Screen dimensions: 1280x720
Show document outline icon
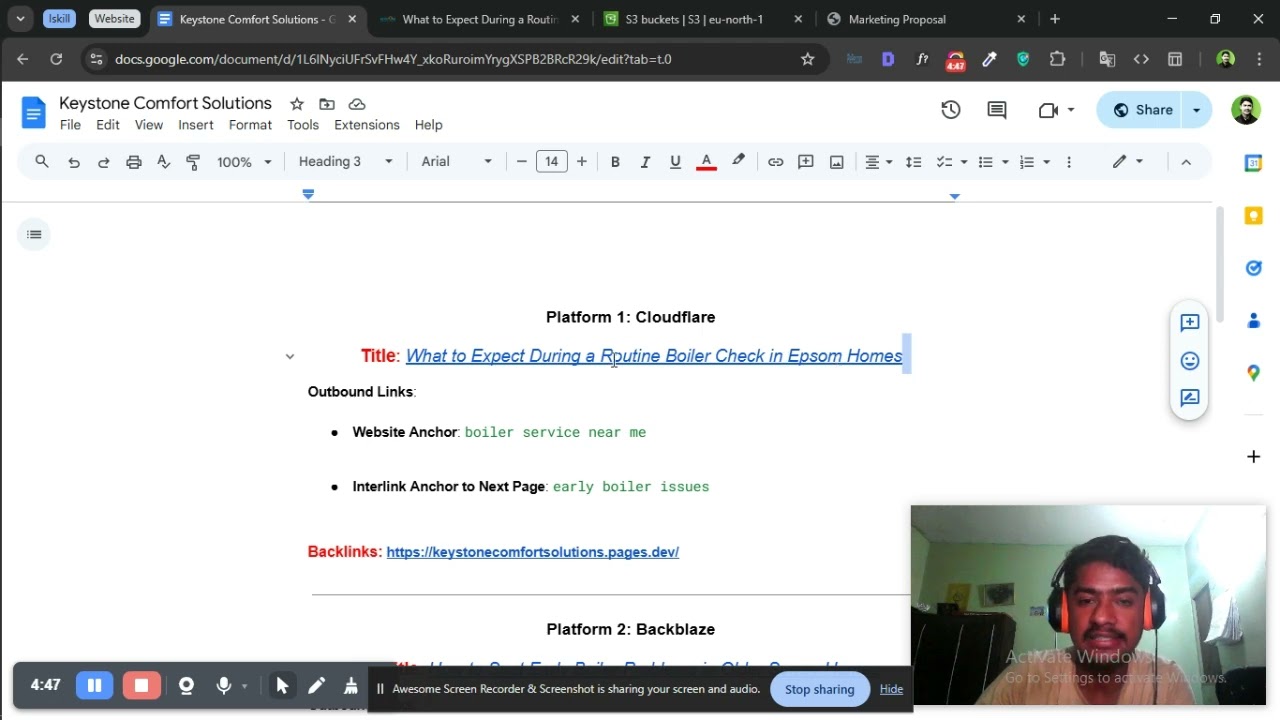click(x=34, y=234)
